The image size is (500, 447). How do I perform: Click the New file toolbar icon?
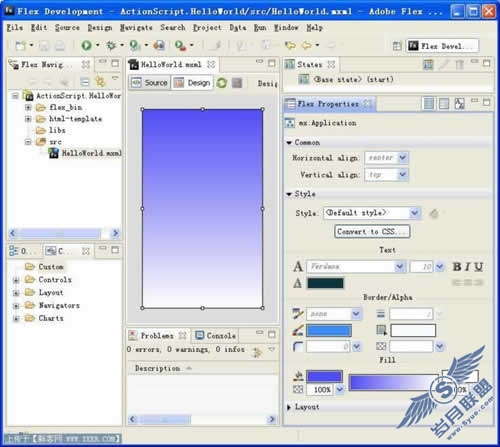21,45
